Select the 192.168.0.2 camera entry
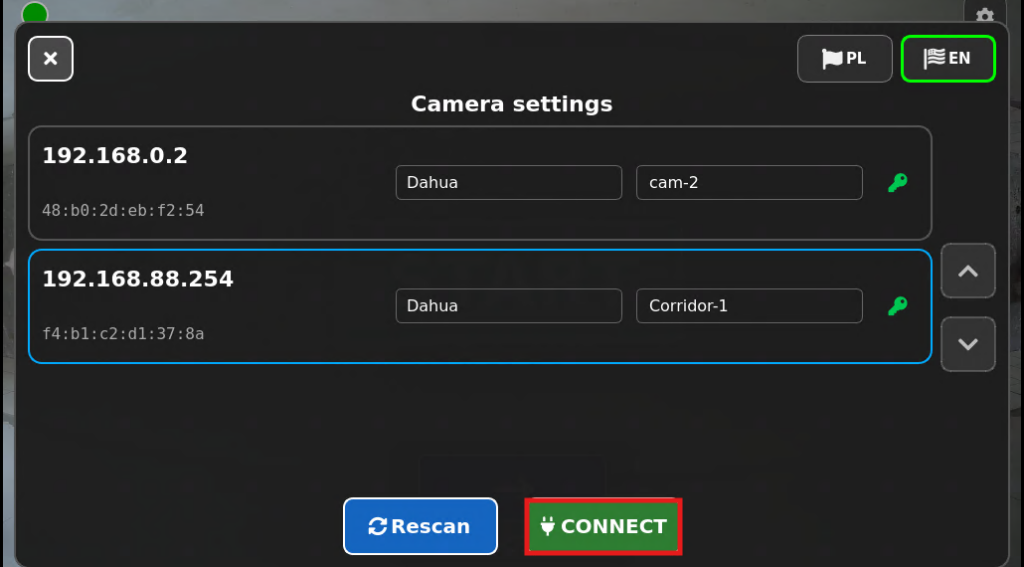1024x567 pixels. (480, 183)
